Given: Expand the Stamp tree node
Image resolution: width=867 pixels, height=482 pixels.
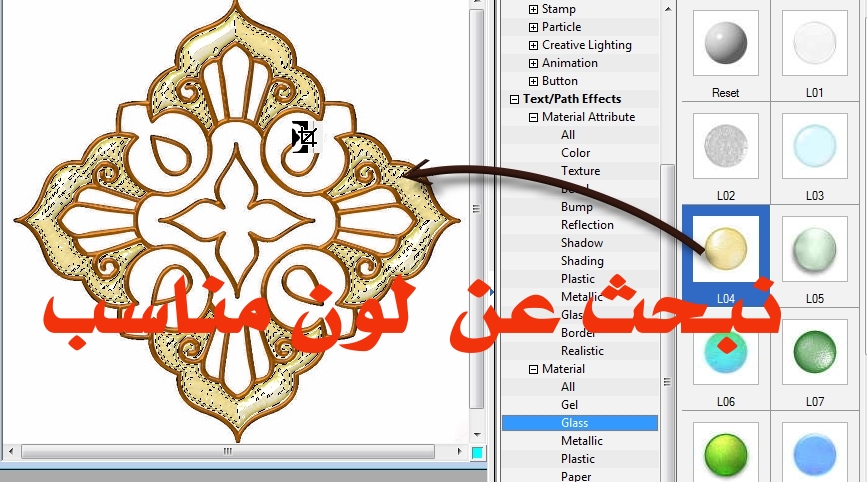Looking at the screenshot, I should pos(533,9).
